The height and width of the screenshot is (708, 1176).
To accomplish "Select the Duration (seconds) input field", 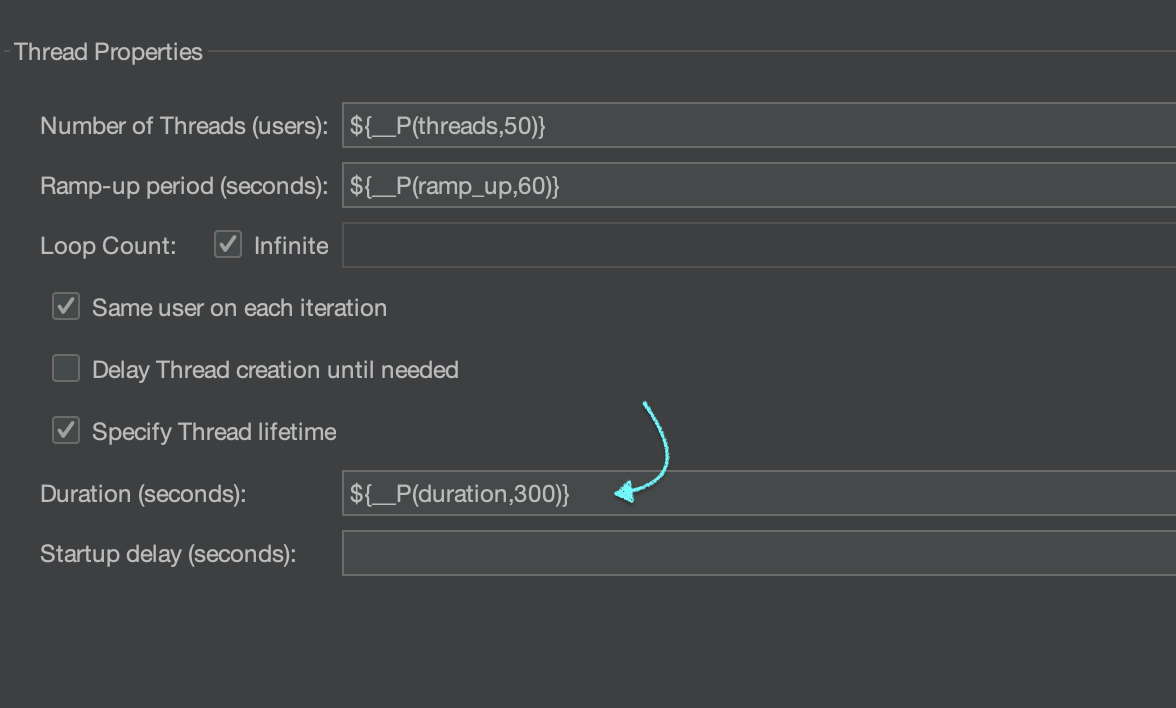I will pos(758,493).
